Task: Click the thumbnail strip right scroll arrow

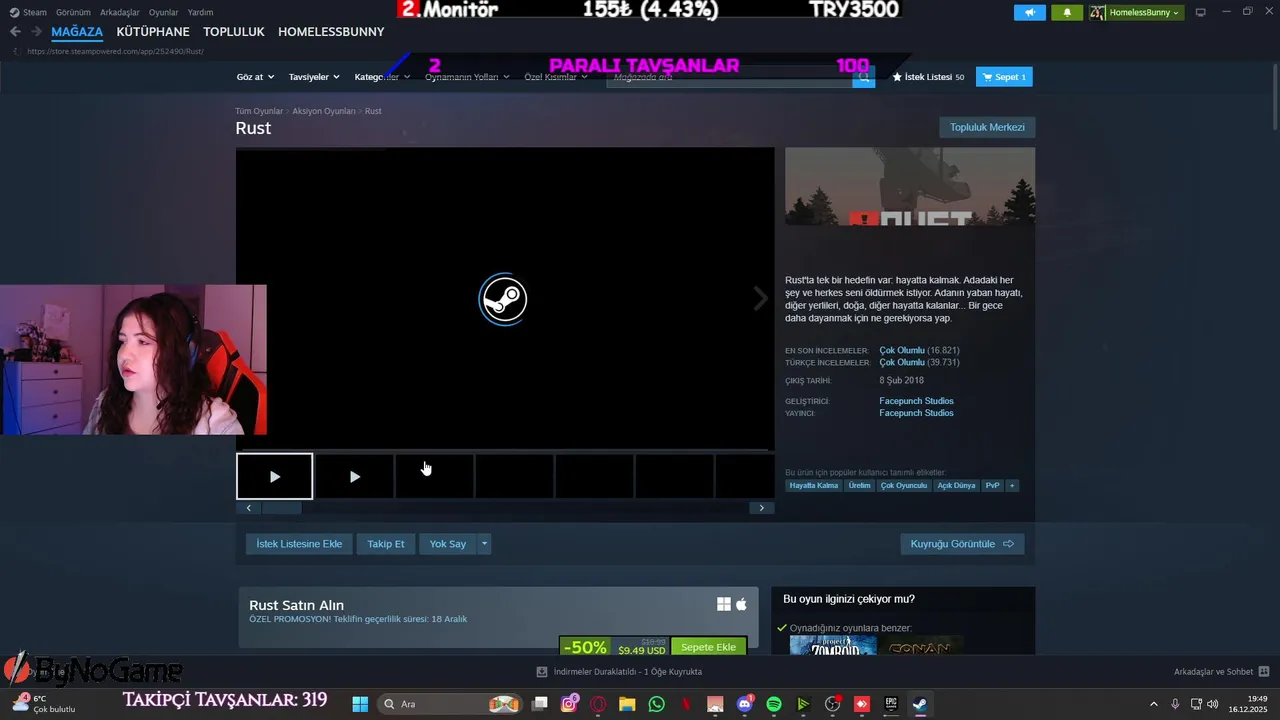Action: coord(761,508)
